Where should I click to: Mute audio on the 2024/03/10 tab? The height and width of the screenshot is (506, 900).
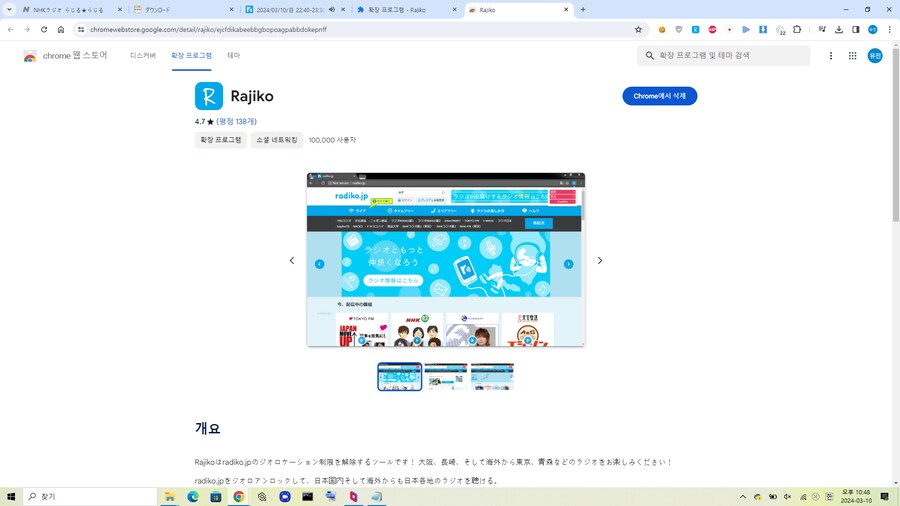coord(332,10)
